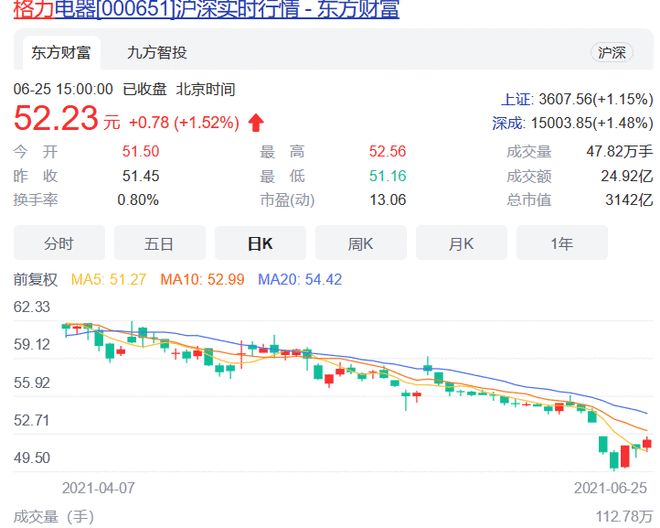Image resolution: width=660 pixels, height=528 pixels.
Task: Click the 总市值 value 3142亿
Action: pyautogui.click(x=629, y=200)
